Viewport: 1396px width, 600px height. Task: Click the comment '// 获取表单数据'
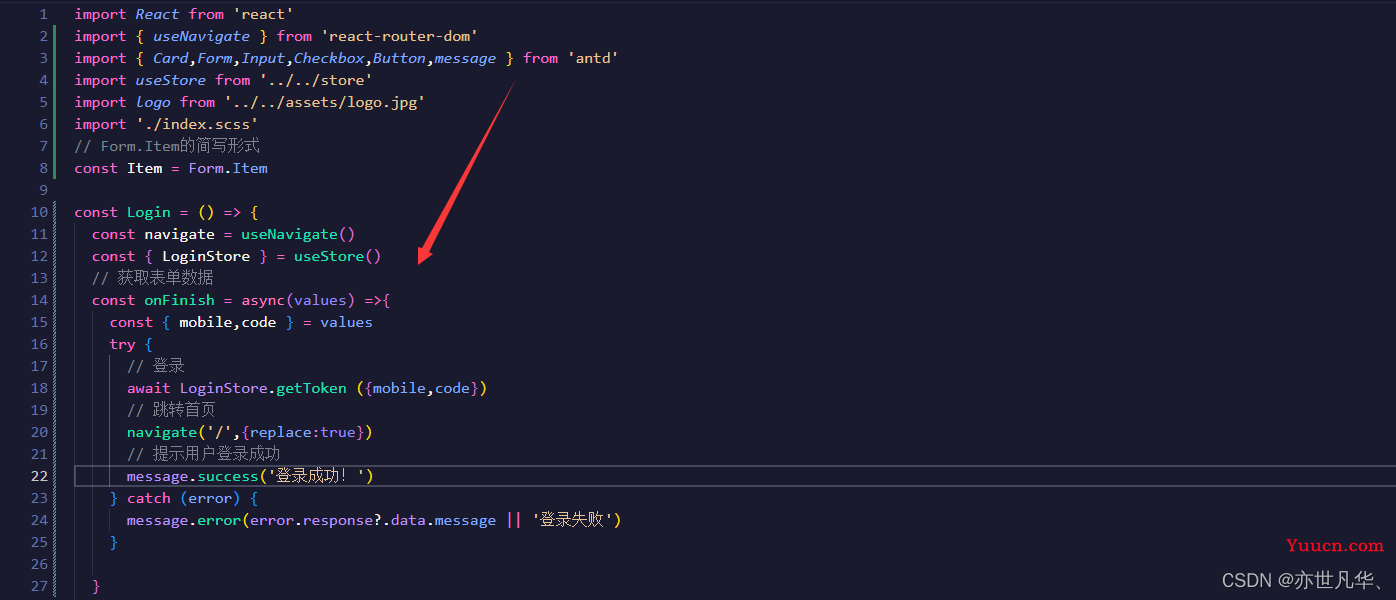point(153,278)
